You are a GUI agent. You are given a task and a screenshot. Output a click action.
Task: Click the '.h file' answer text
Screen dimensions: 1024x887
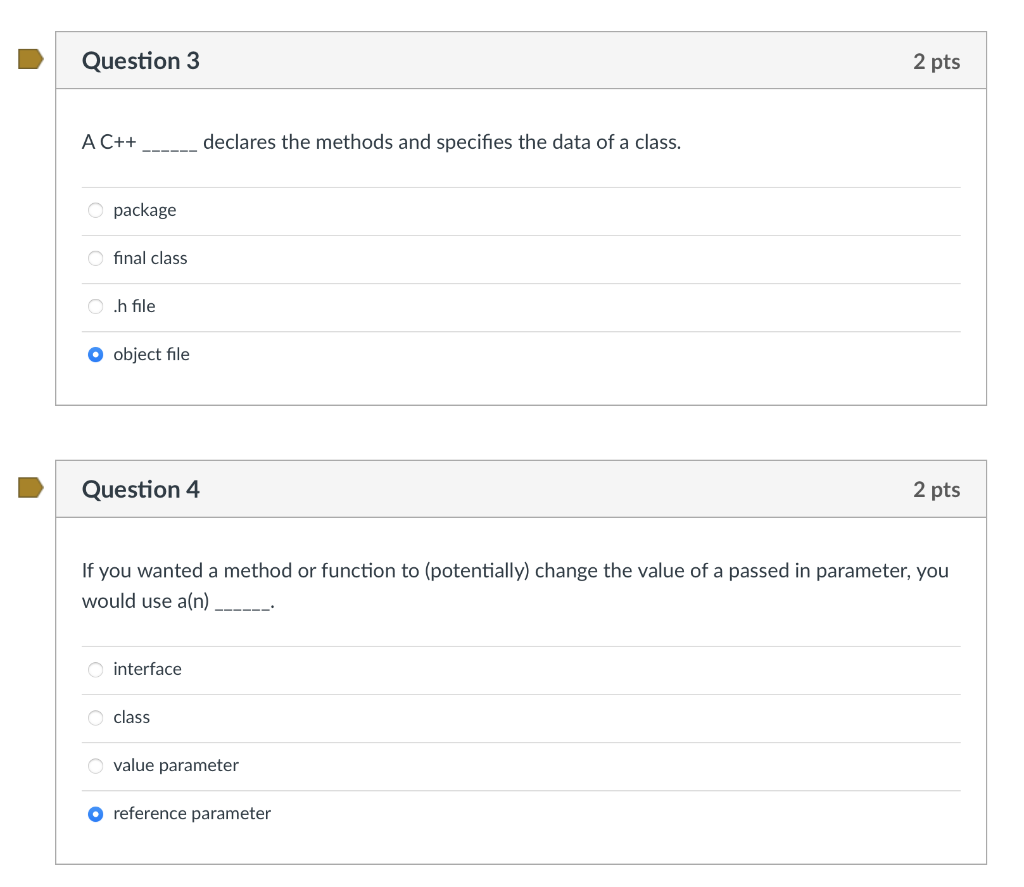[135, 306]
